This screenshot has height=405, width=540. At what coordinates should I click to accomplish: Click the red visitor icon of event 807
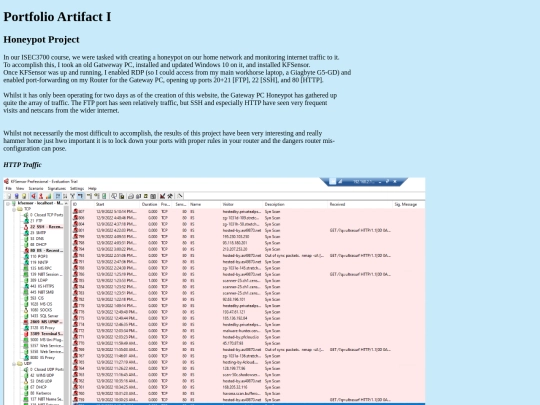(75, 211)
